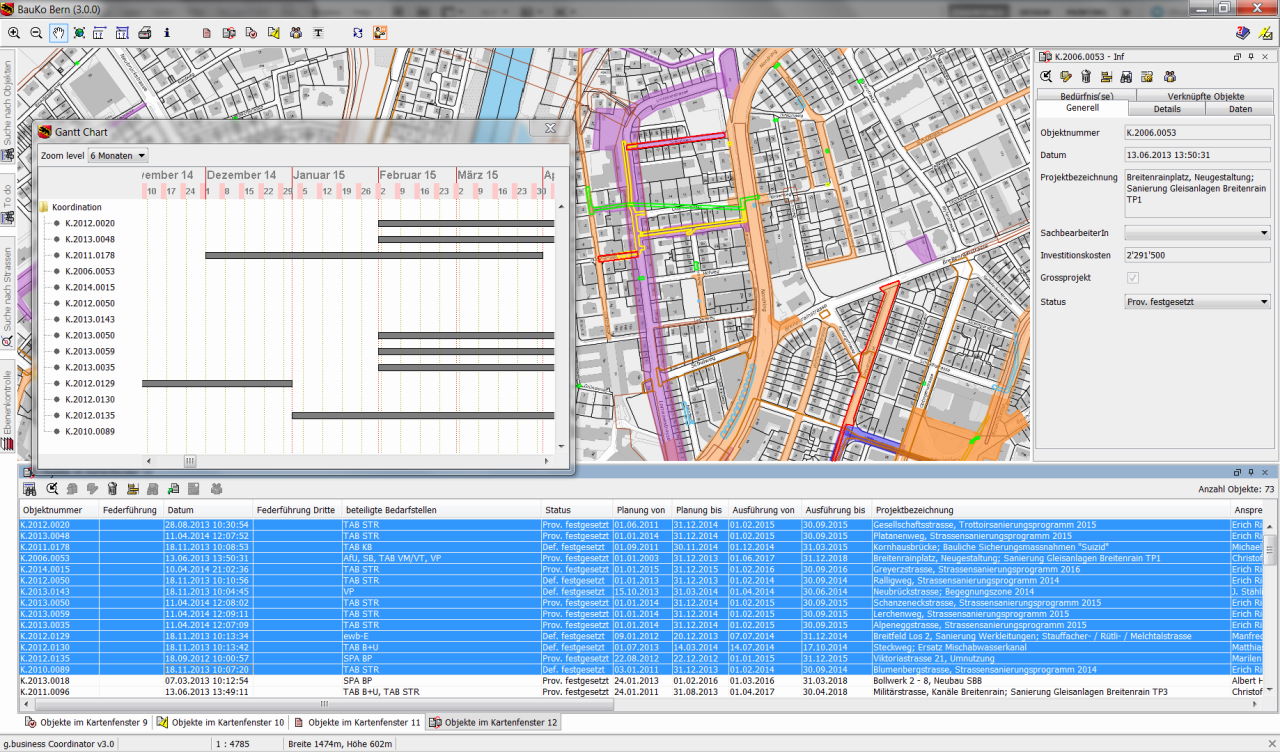This screenshot has height=752, width=1280.
Task: Click the Gantt chart horizontal scrollbar thumb
Action: point(190,461)
